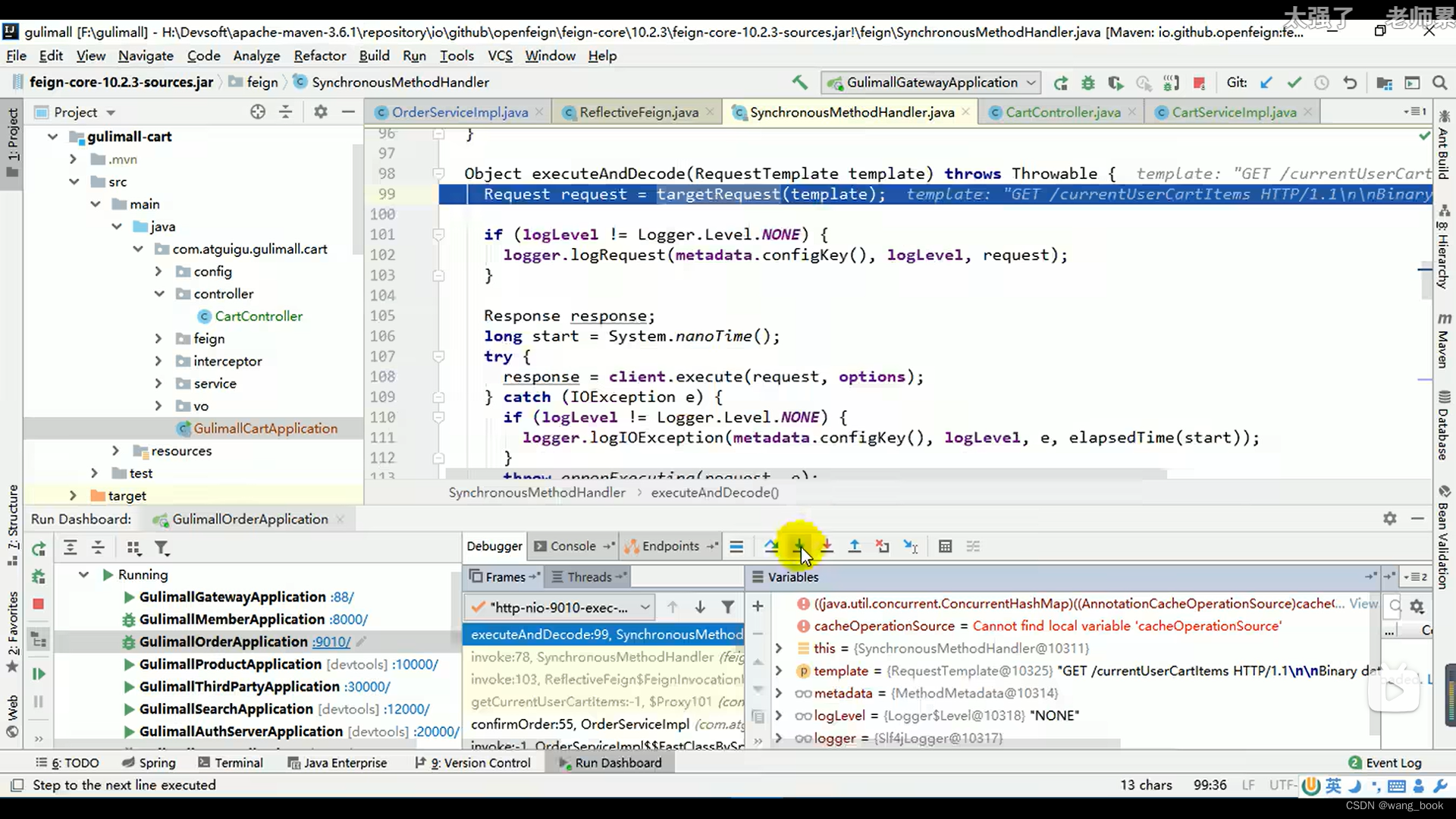Select GulimallOrderApplication :9010/ in dashboard
This screenshot has height=819, width=1456.
(x=244, y=642)
